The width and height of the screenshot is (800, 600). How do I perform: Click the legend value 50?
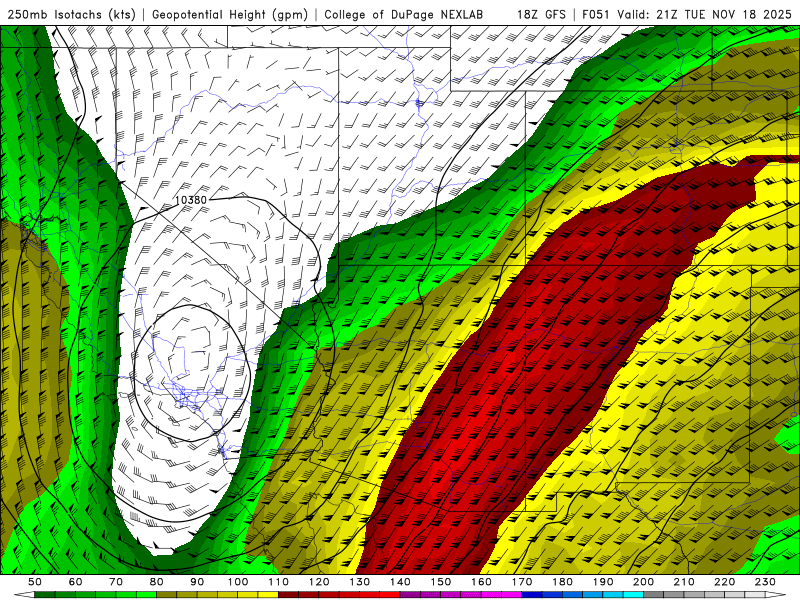(35, 582)
